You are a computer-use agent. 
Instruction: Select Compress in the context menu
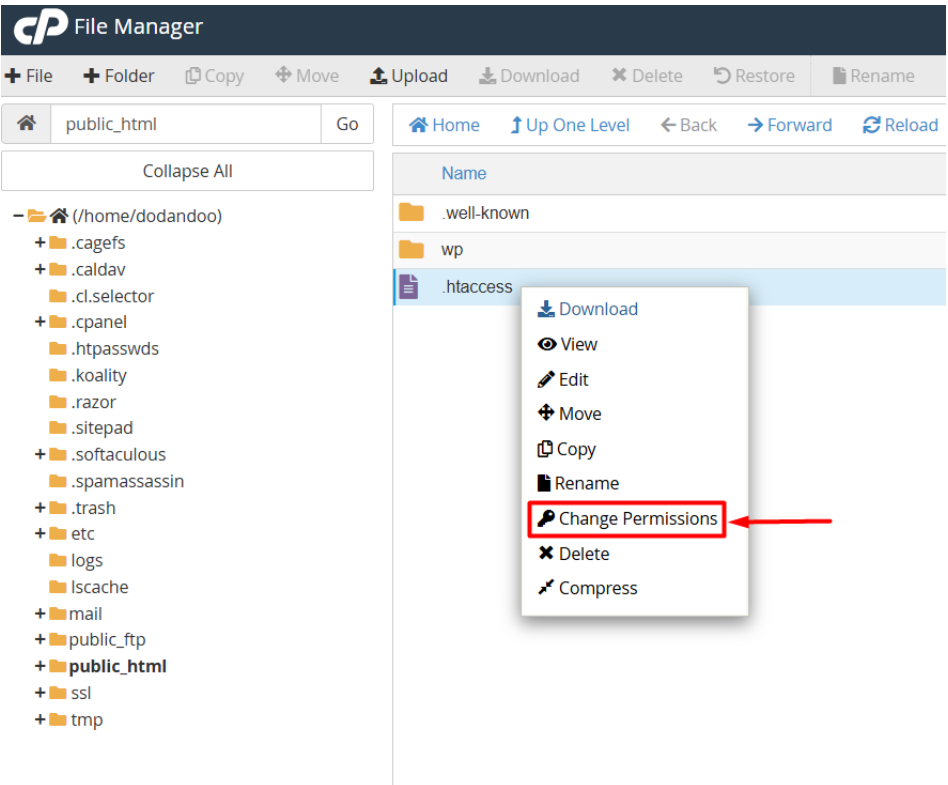pyautogui.click(x=597, y=588)
